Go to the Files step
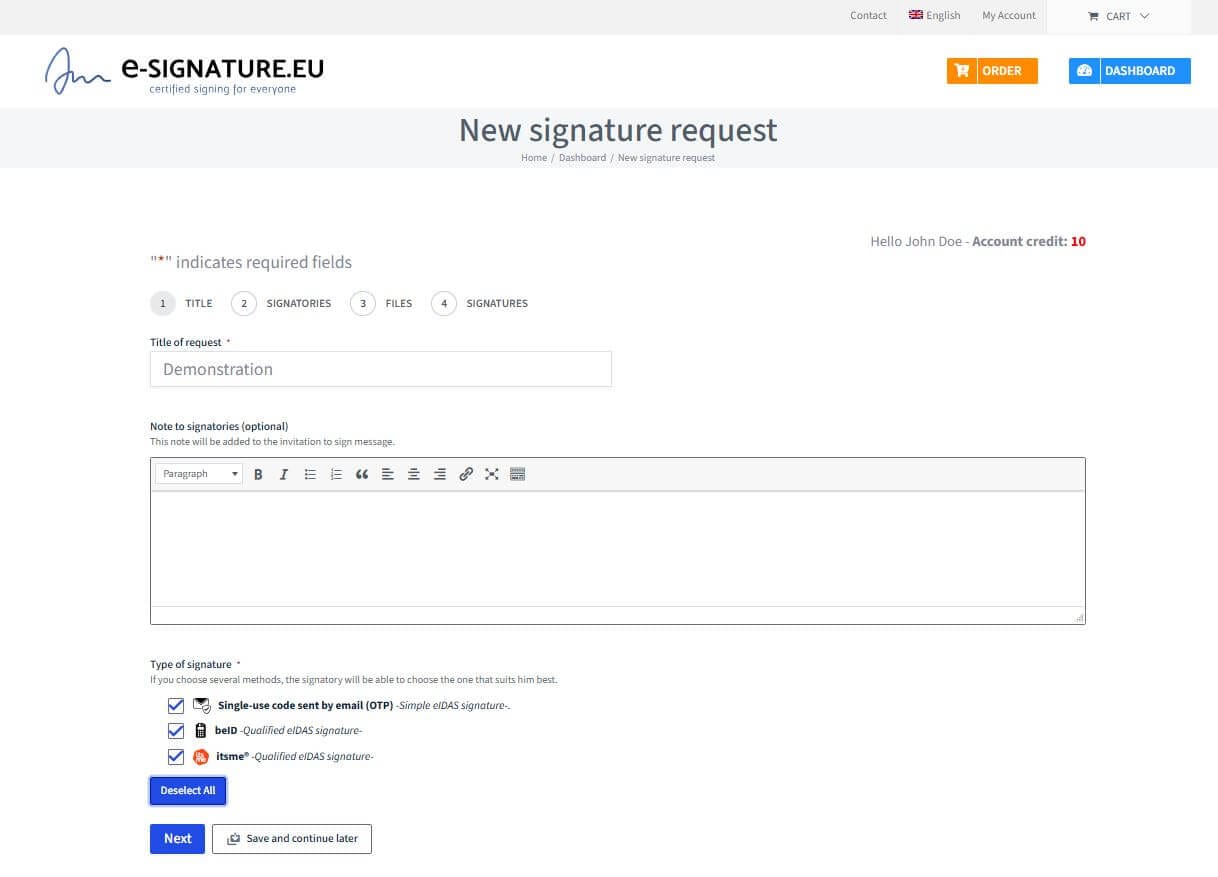Viewport: 1218px width, 877px height. [381, 303]
